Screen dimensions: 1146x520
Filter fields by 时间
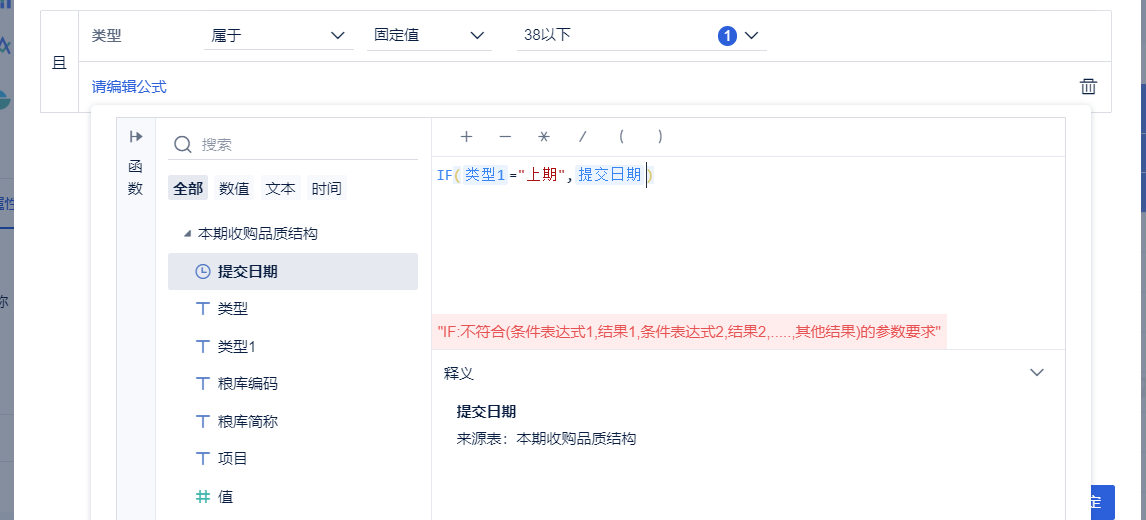pos(326,189)
